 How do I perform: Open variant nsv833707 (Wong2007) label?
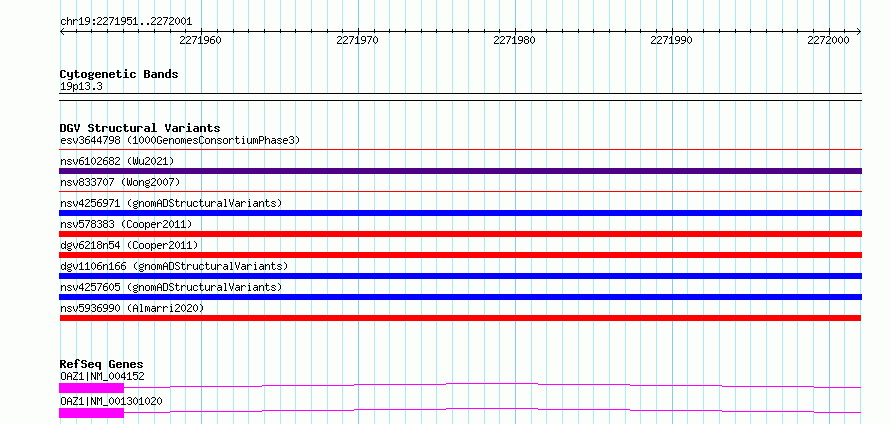click(120, 182)
